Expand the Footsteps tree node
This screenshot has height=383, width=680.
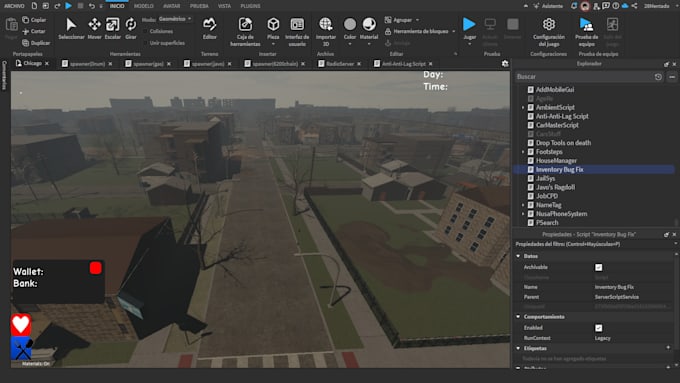point(523,152)
